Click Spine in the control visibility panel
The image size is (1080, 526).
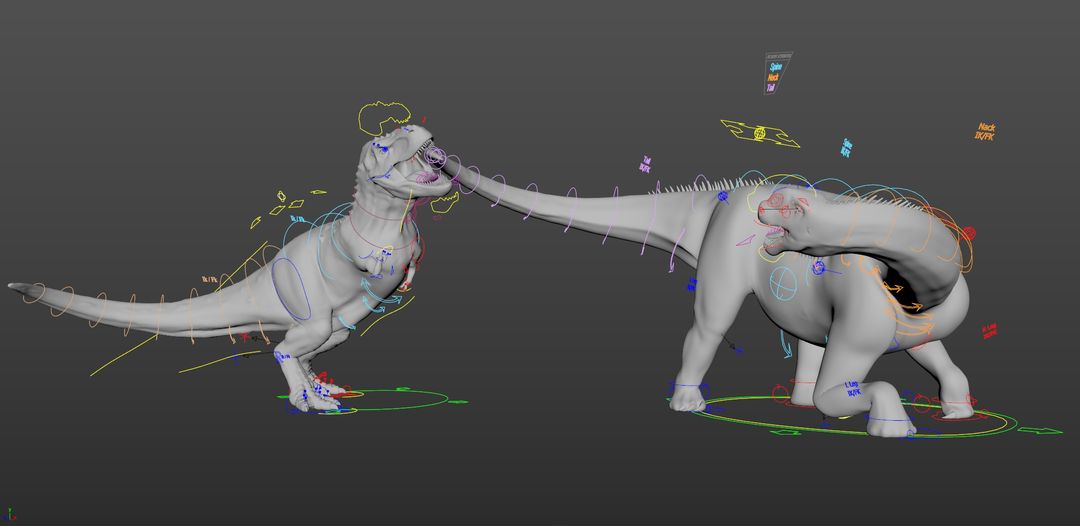pyautogui.click(x=776, y=67)
